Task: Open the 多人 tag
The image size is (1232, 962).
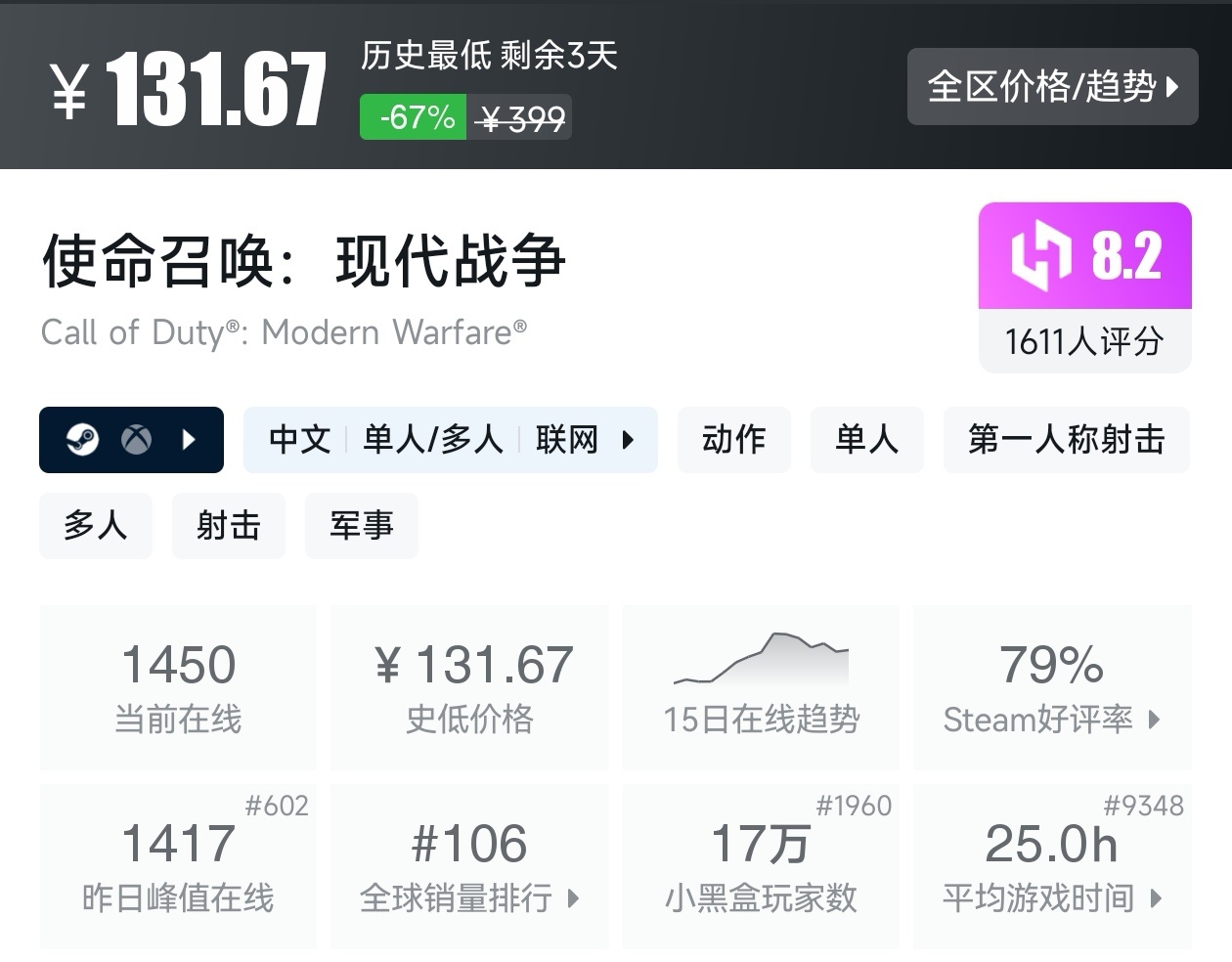Action: click(96, 526)
